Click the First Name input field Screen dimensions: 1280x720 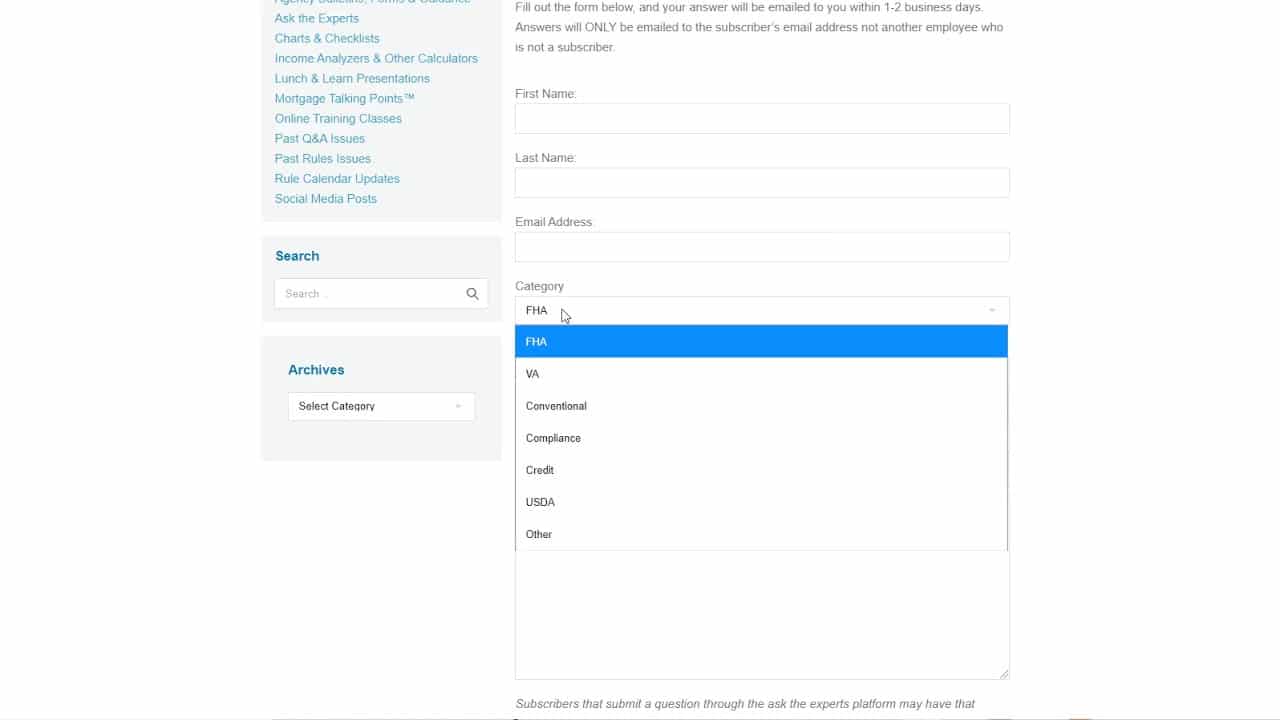click(761, 119)
